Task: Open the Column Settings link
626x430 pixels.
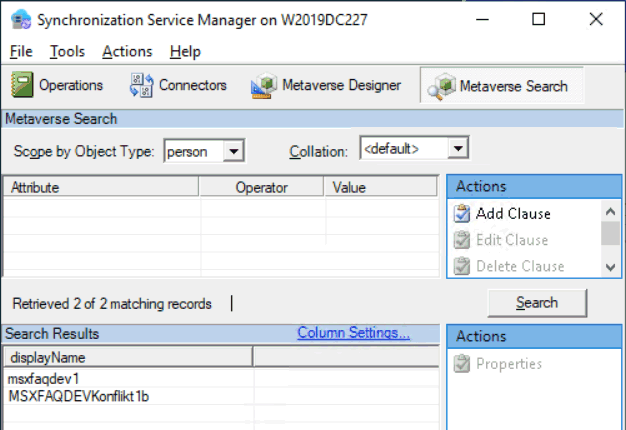Action: tap(353, 333)
